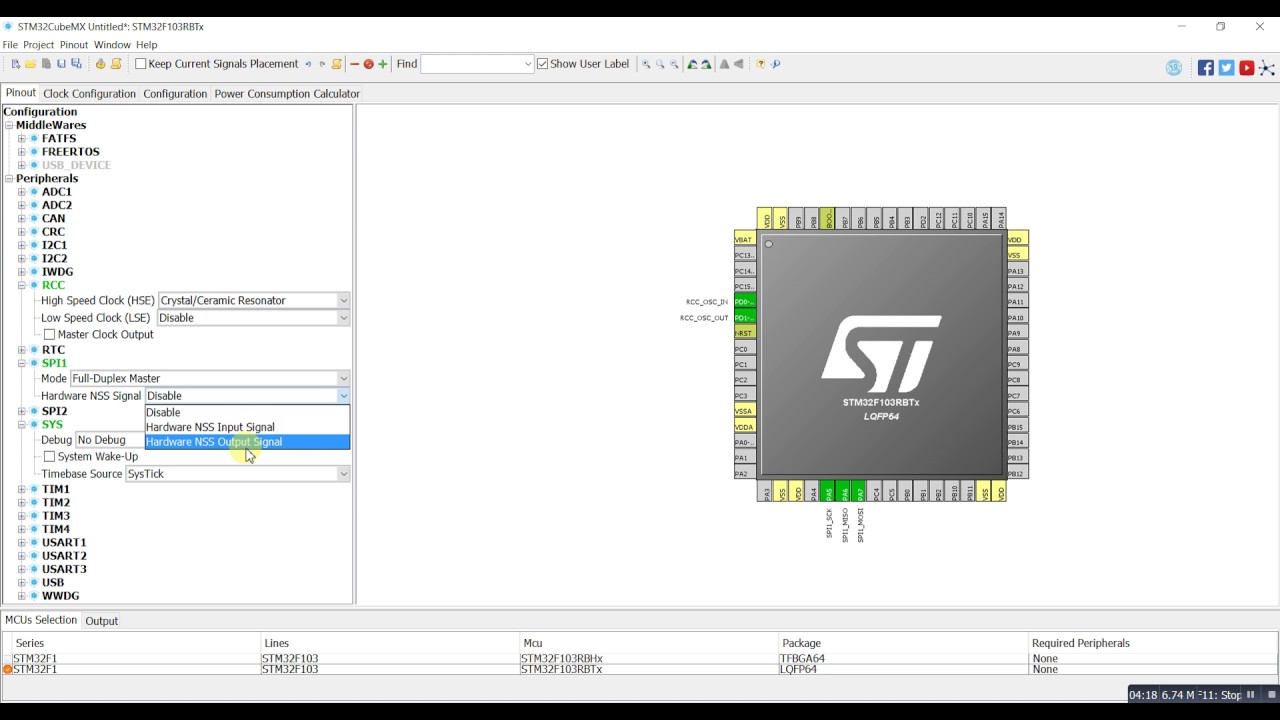Click the Zoom In magnifier icon
Image resolution: width=1280 pixels, height=720 pixels.
point(646,64)
